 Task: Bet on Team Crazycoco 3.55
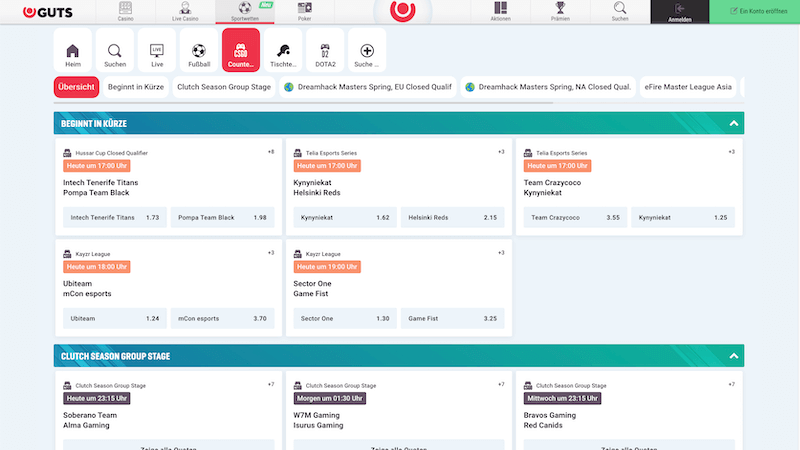576,217
